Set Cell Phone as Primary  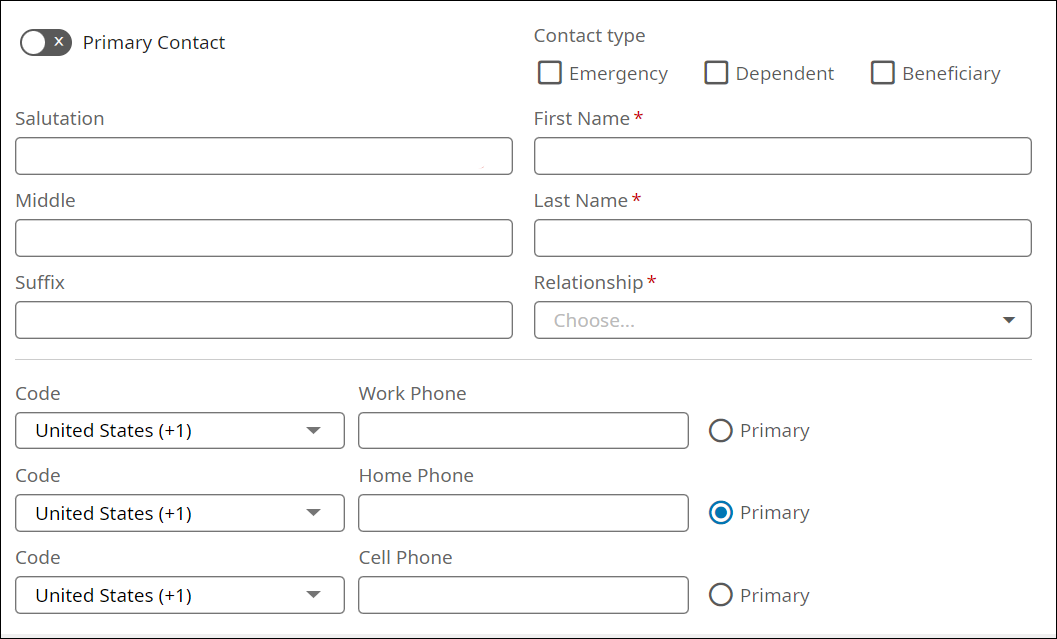point(721,595)
